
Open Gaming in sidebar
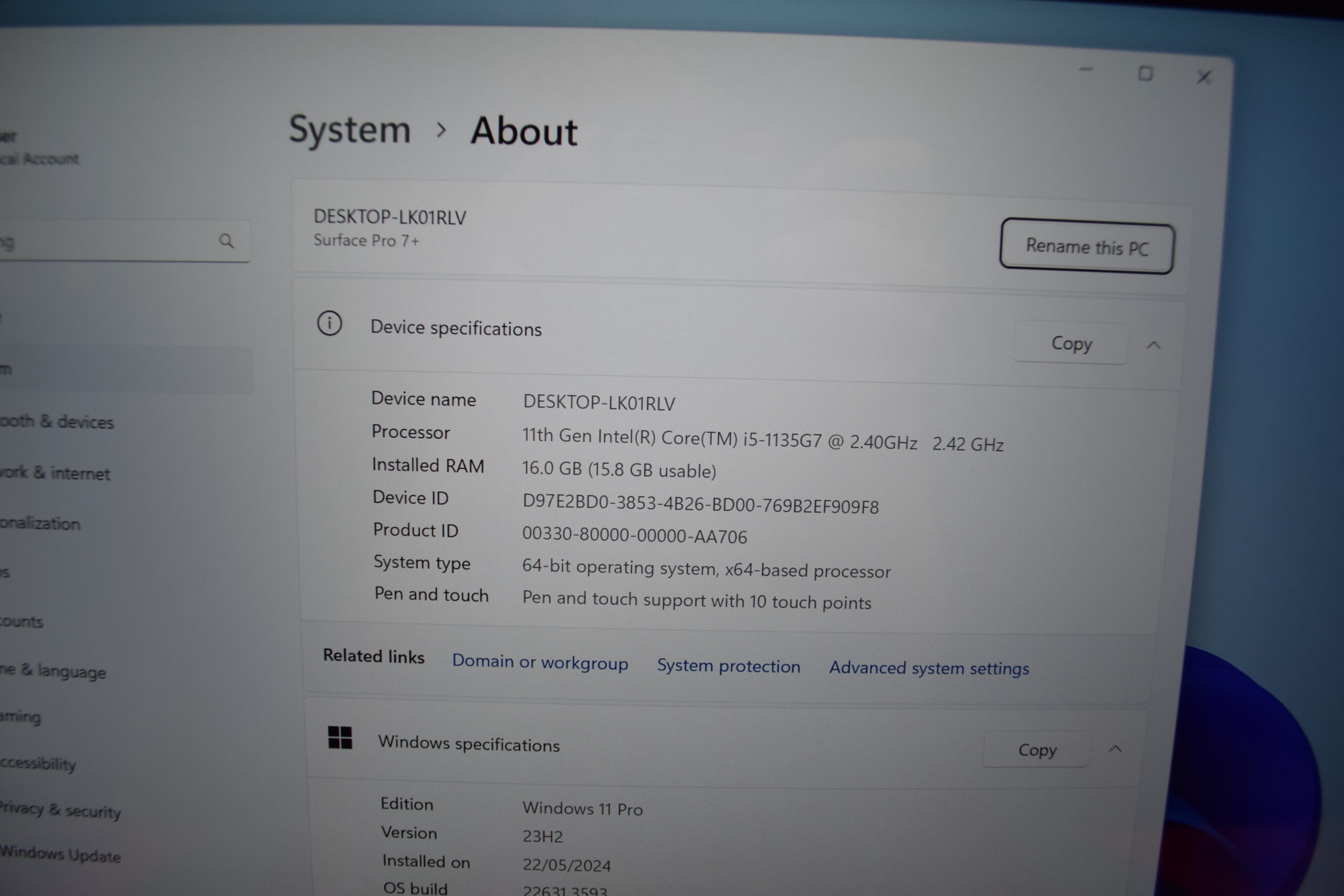20,717
